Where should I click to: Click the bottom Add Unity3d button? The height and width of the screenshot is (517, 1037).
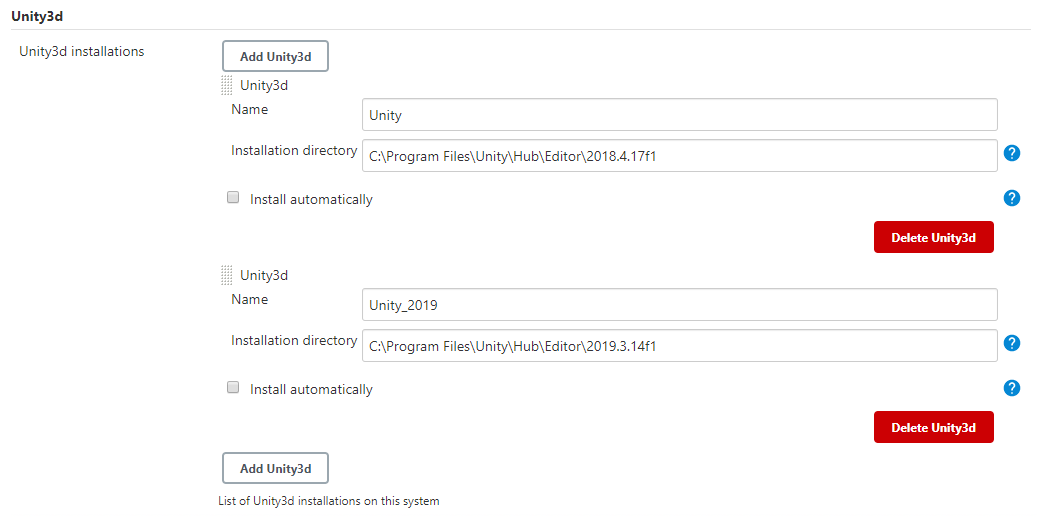coord(275,469)
